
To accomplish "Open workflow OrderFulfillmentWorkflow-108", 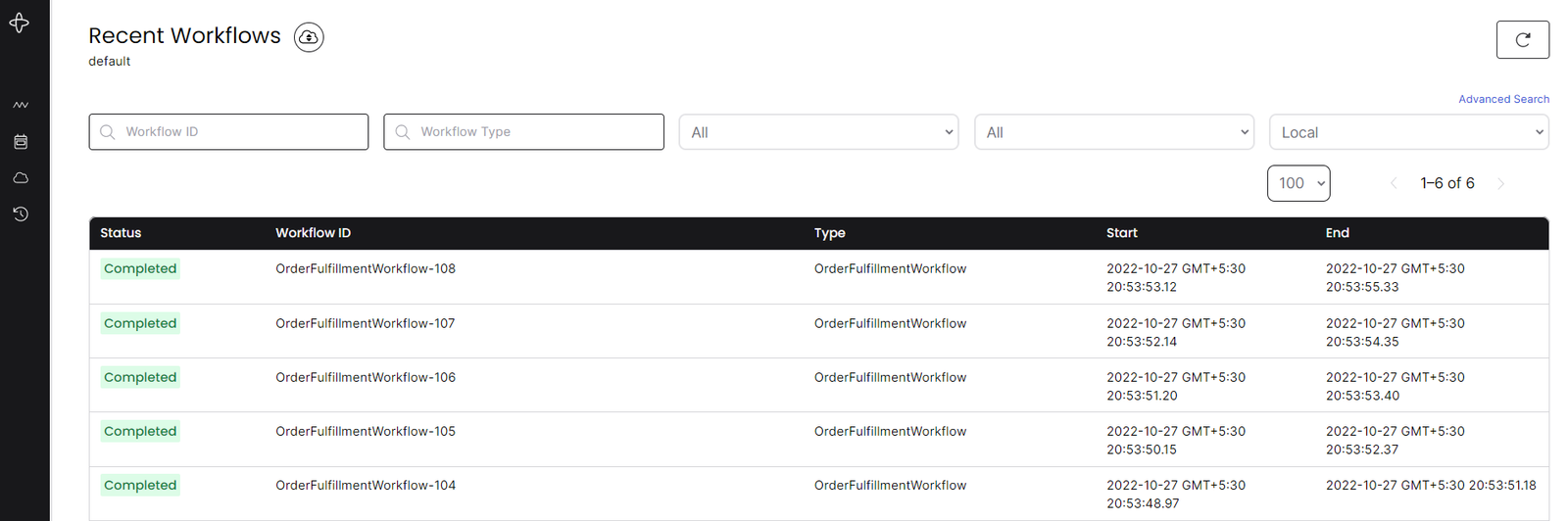I will tap(366, 268).
